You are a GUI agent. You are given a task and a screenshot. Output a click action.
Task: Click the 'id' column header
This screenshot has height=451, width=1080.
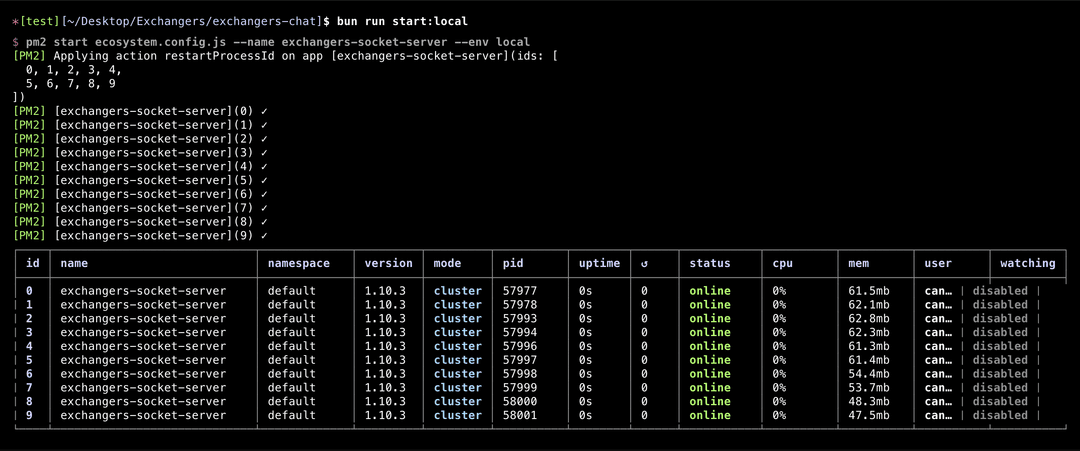click(x=32, y=263)
